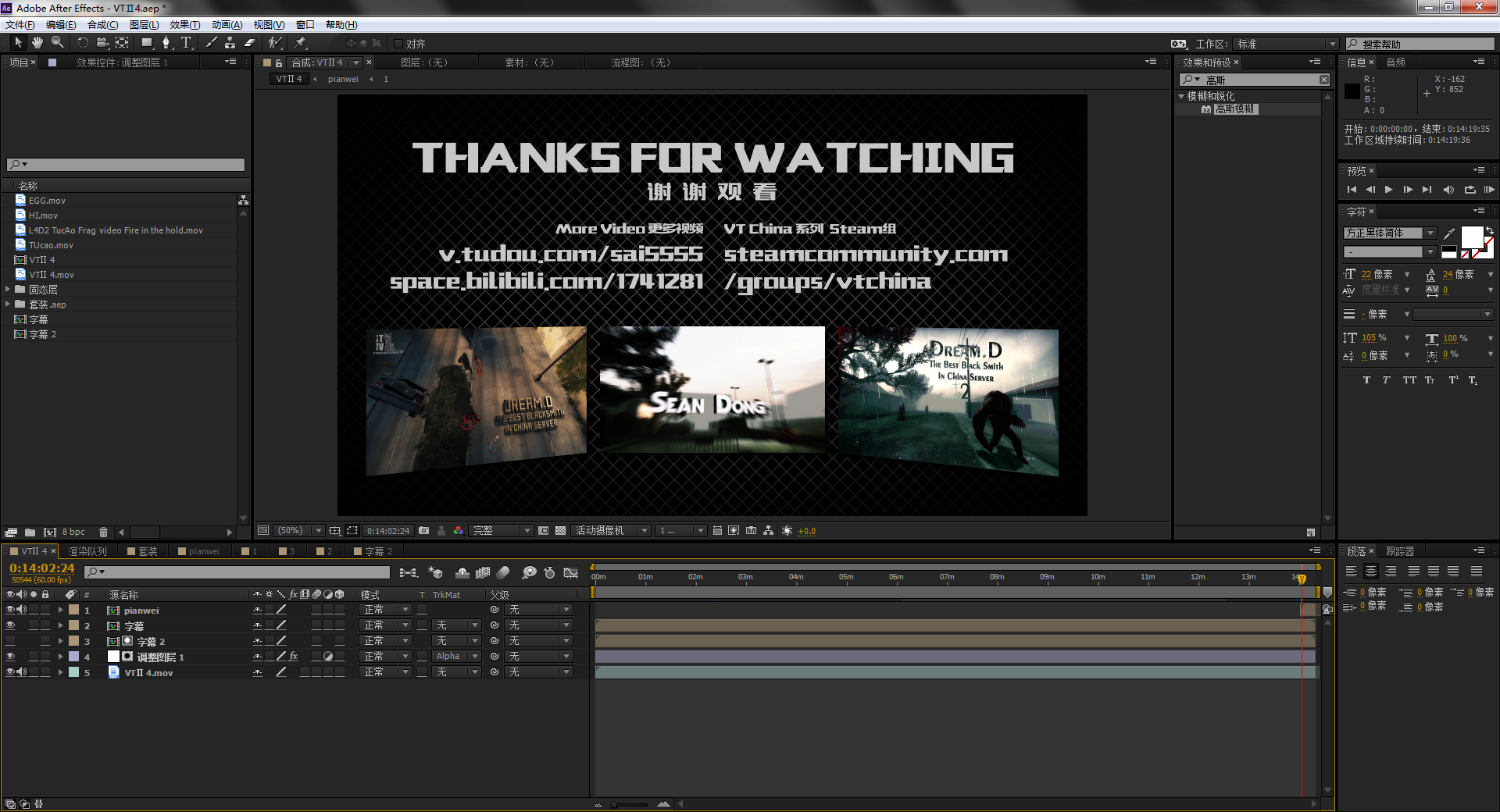Open blending mode dropdown for pianwei layer
The image size is (1500, 812).
pos(385,610)
